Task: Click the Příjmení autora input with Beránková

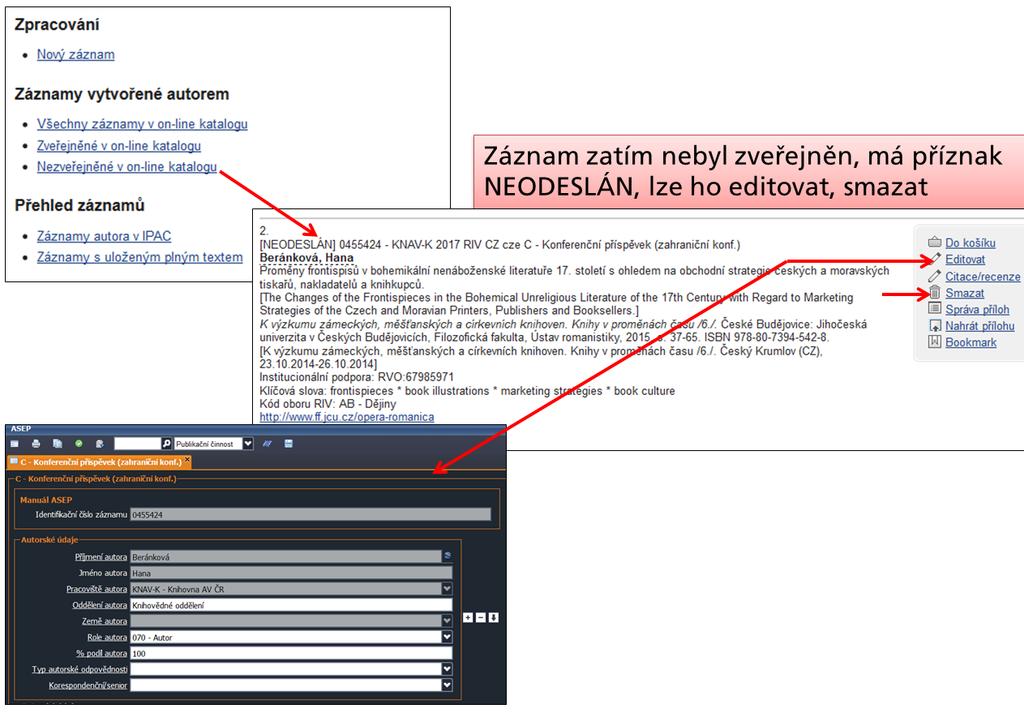Action: pos(285,557)
